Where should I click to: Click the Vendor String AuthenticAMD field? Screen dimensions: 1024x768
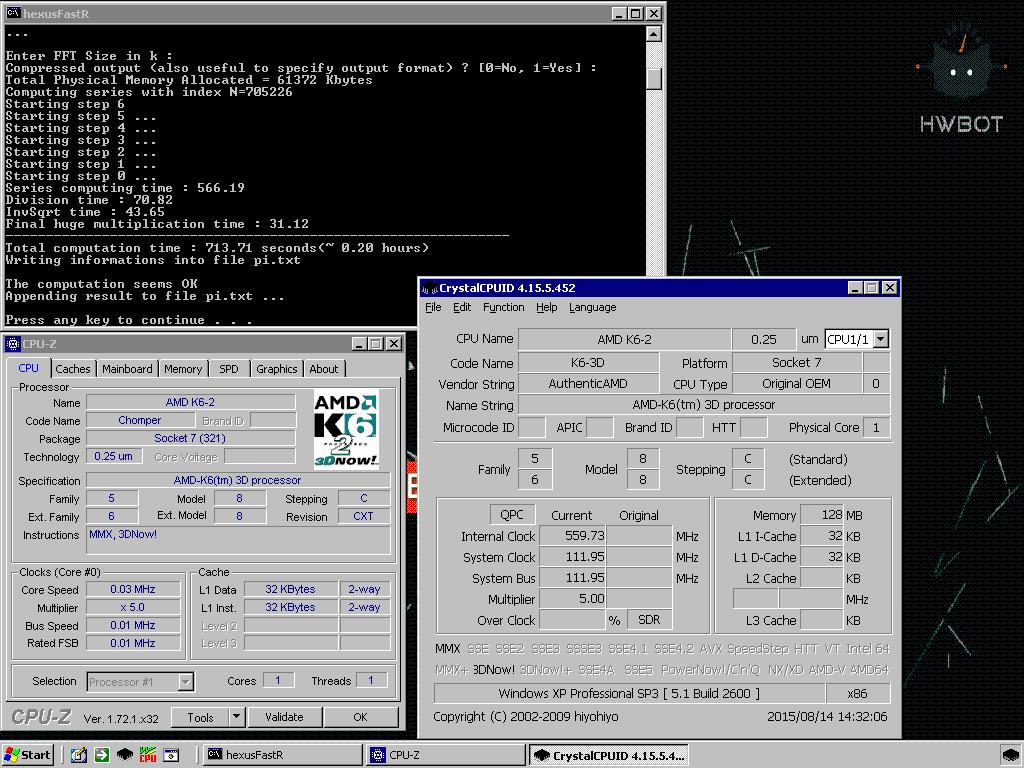[x=588, y=384]
